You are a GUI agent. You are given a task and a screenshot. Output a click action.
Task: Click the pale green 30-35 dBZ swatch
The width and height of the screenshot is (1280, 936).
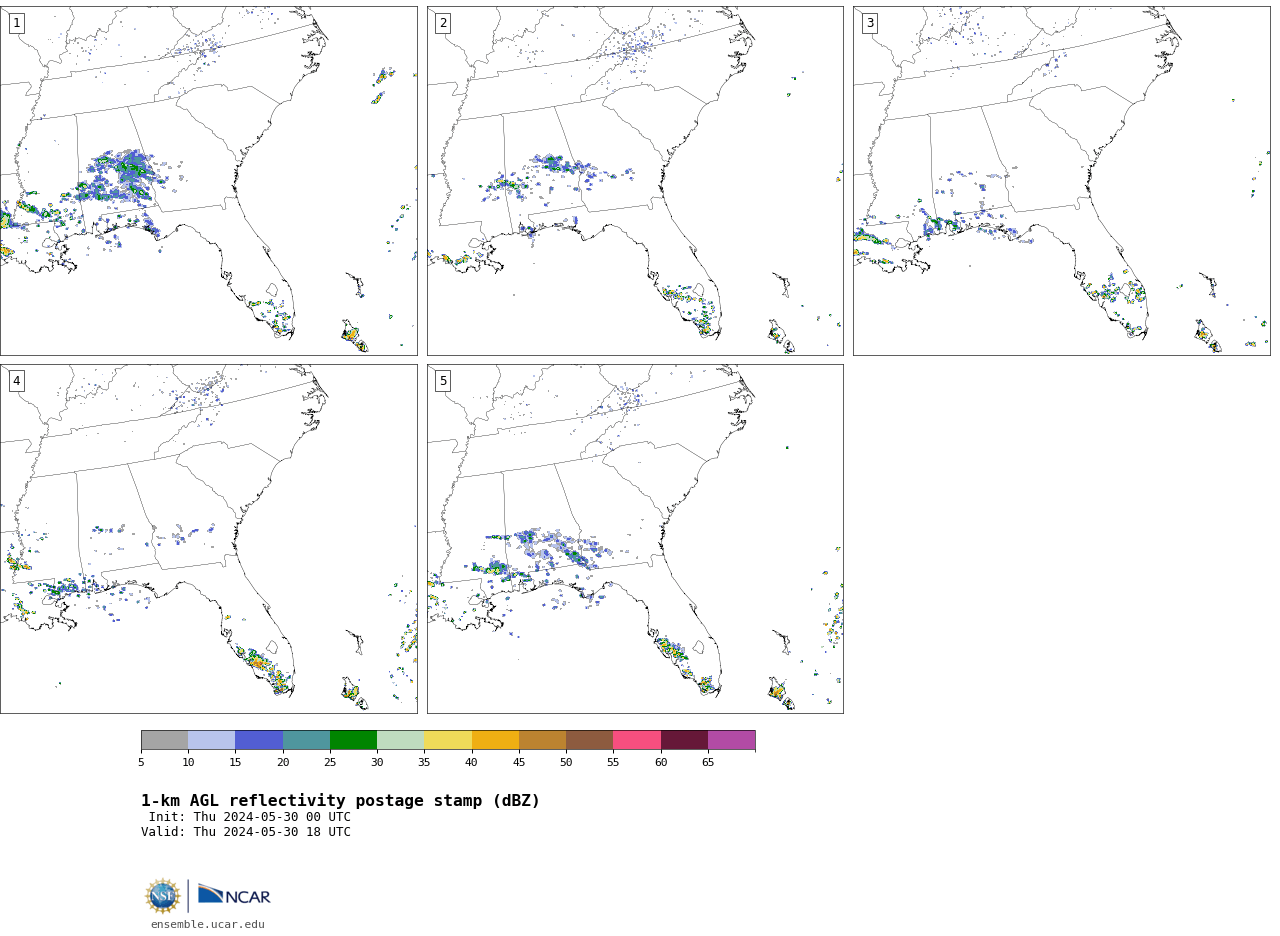coord(400,740)
